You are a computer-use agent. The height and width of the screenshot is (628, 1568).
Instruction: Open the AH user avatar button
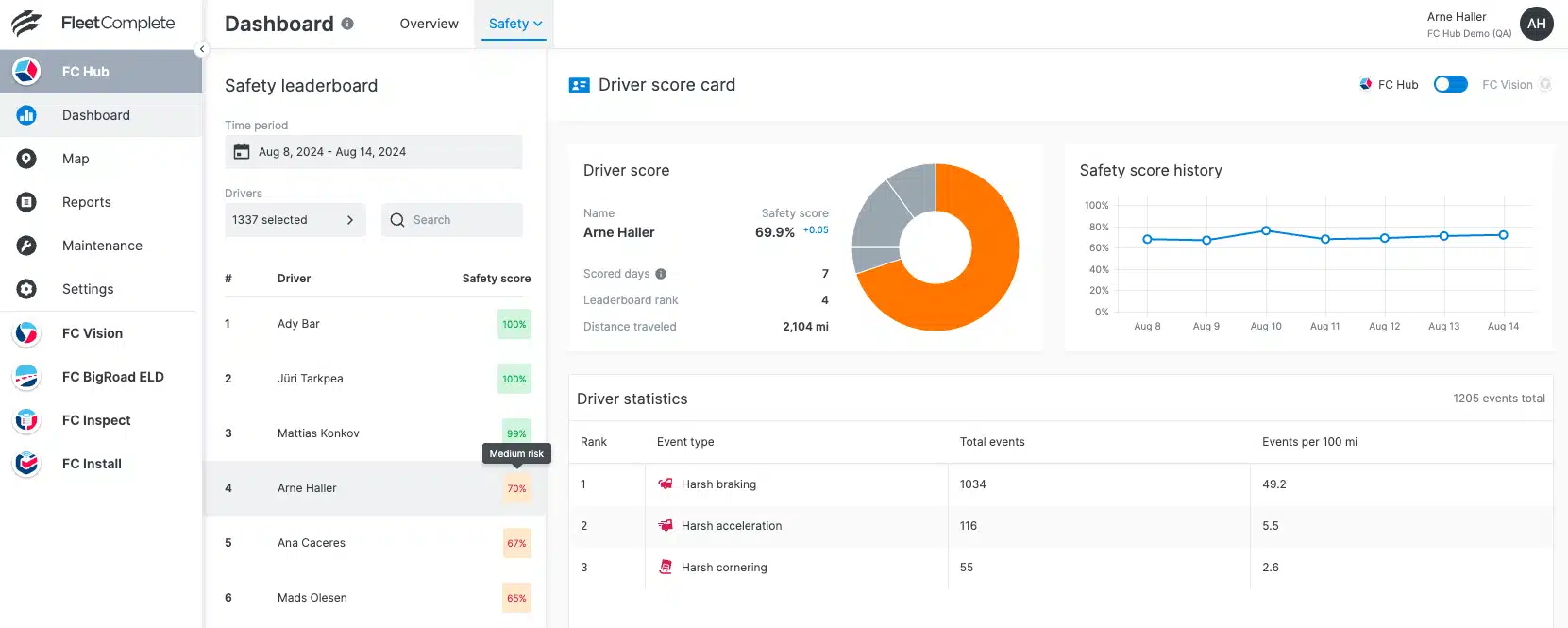(x=1536, y=24)
